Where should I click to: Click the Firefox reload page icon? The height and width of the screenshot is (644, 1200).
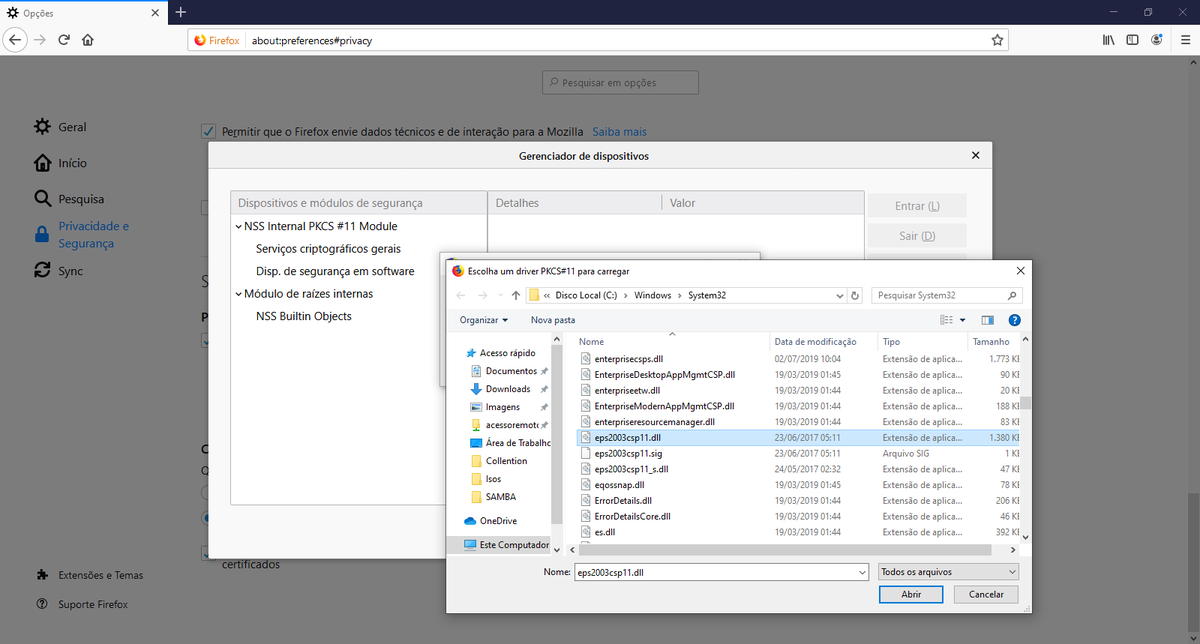click(64, 40)
